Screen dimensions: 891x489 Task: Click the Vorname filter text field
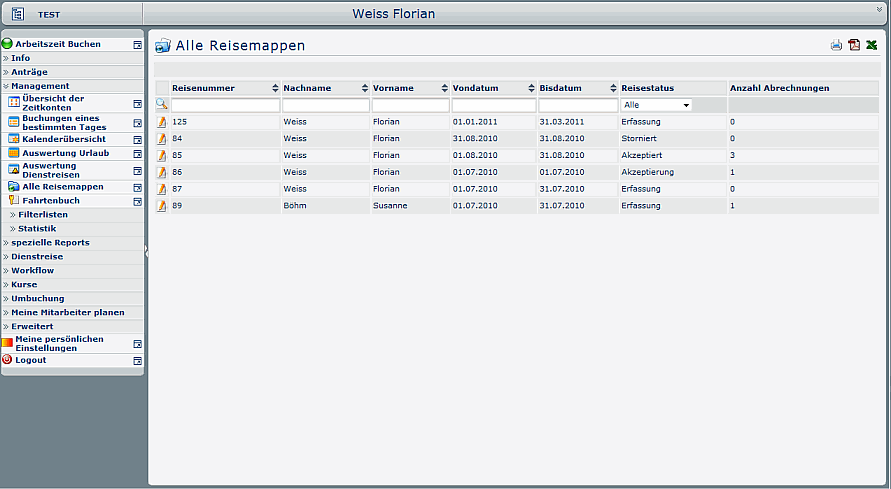[410, 105]
